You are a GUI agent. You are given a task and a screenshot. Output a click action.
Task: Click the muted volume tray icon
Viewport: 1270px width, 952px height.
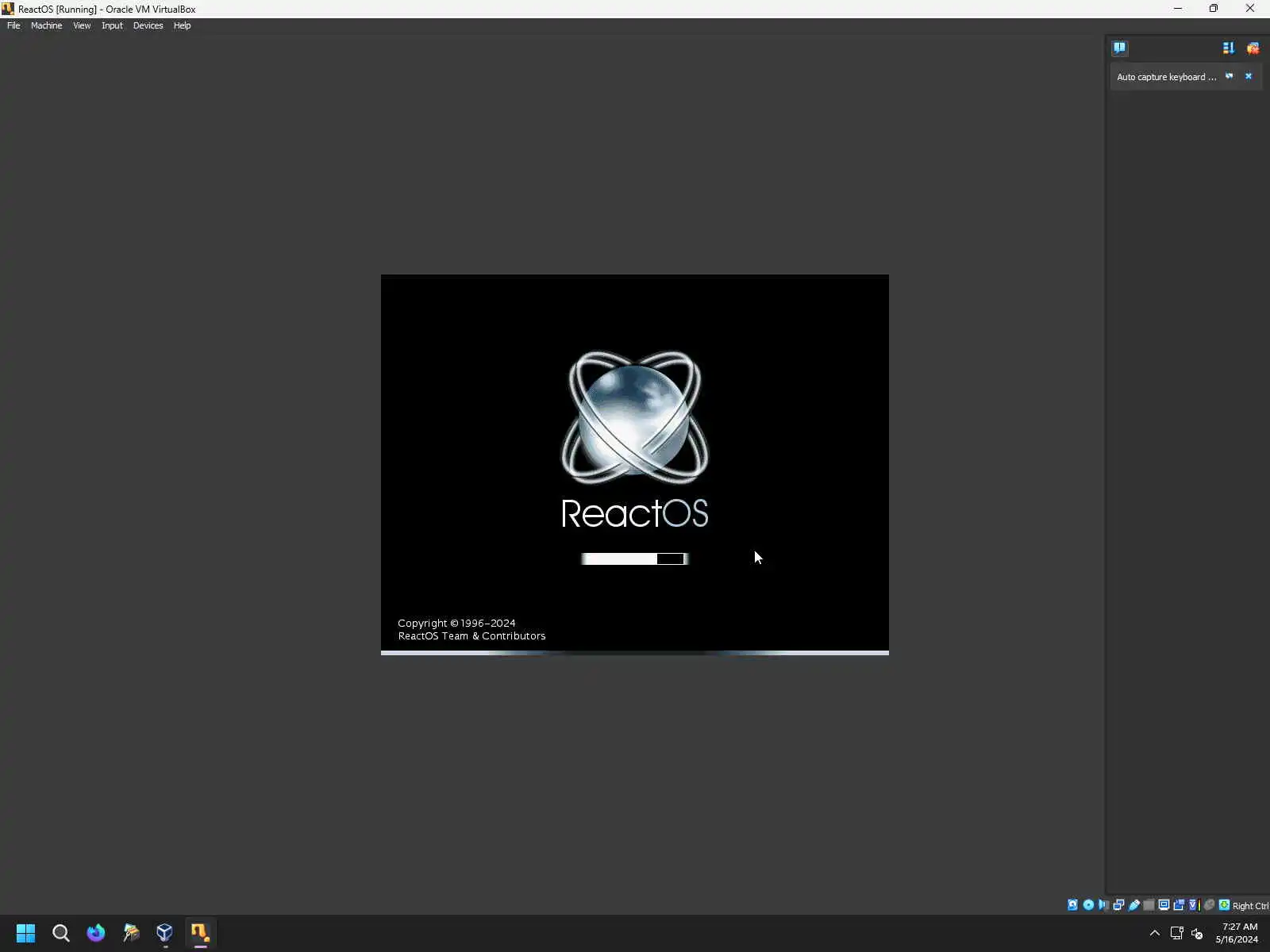1197,933
